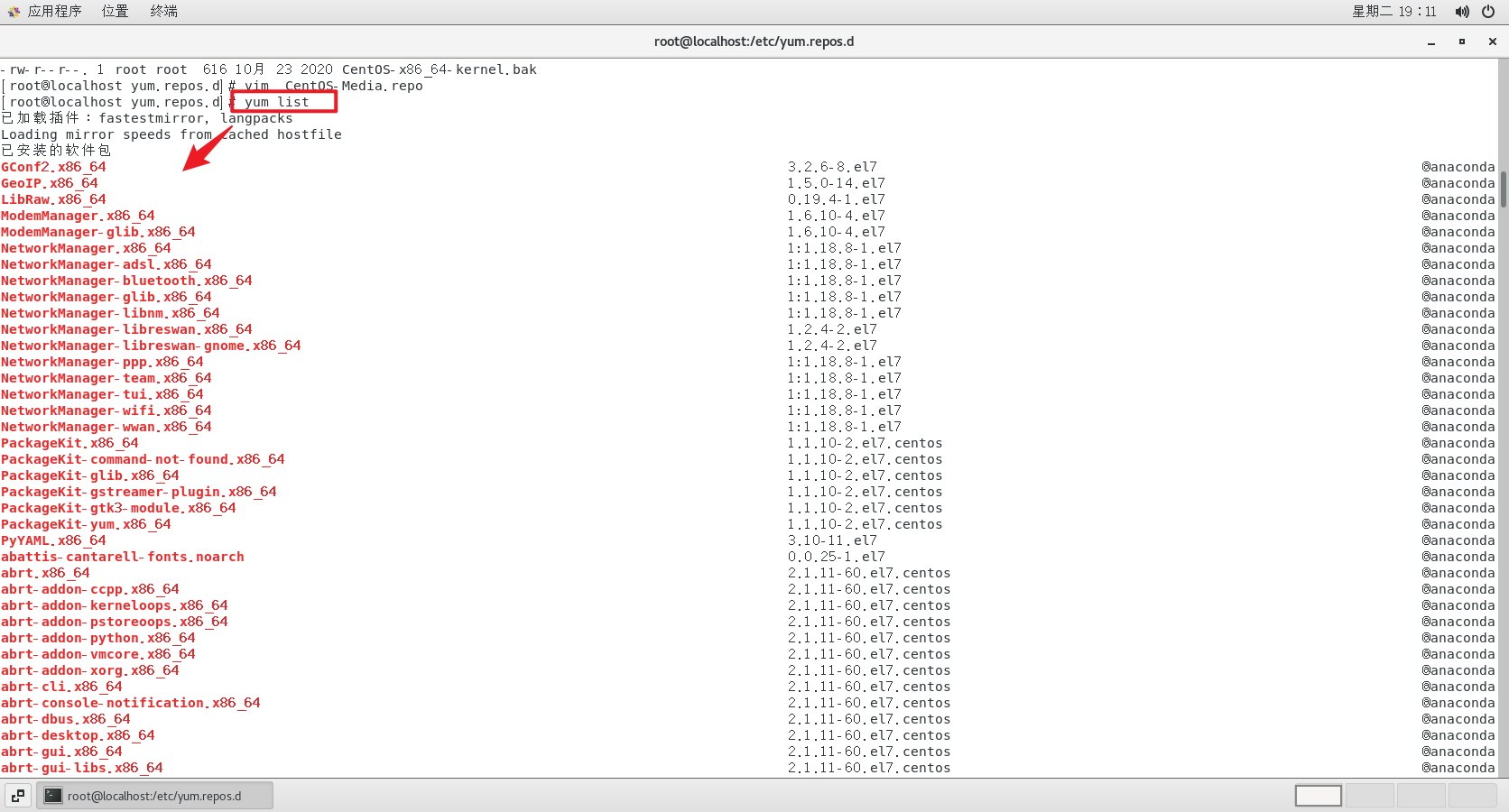1509x812 pixels.
Task: Open the 终端 menu in top bar
Action: (x=163, y=11)
